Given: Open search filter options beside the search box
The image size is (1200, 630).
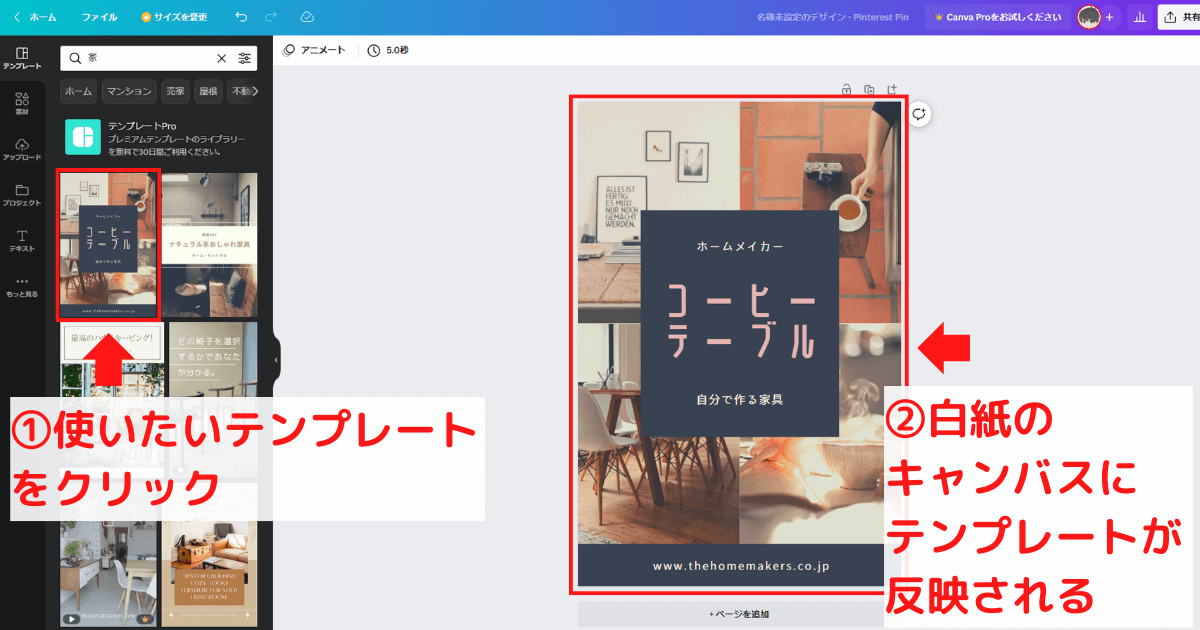Looking at the screenshot, I should [245, 58].
